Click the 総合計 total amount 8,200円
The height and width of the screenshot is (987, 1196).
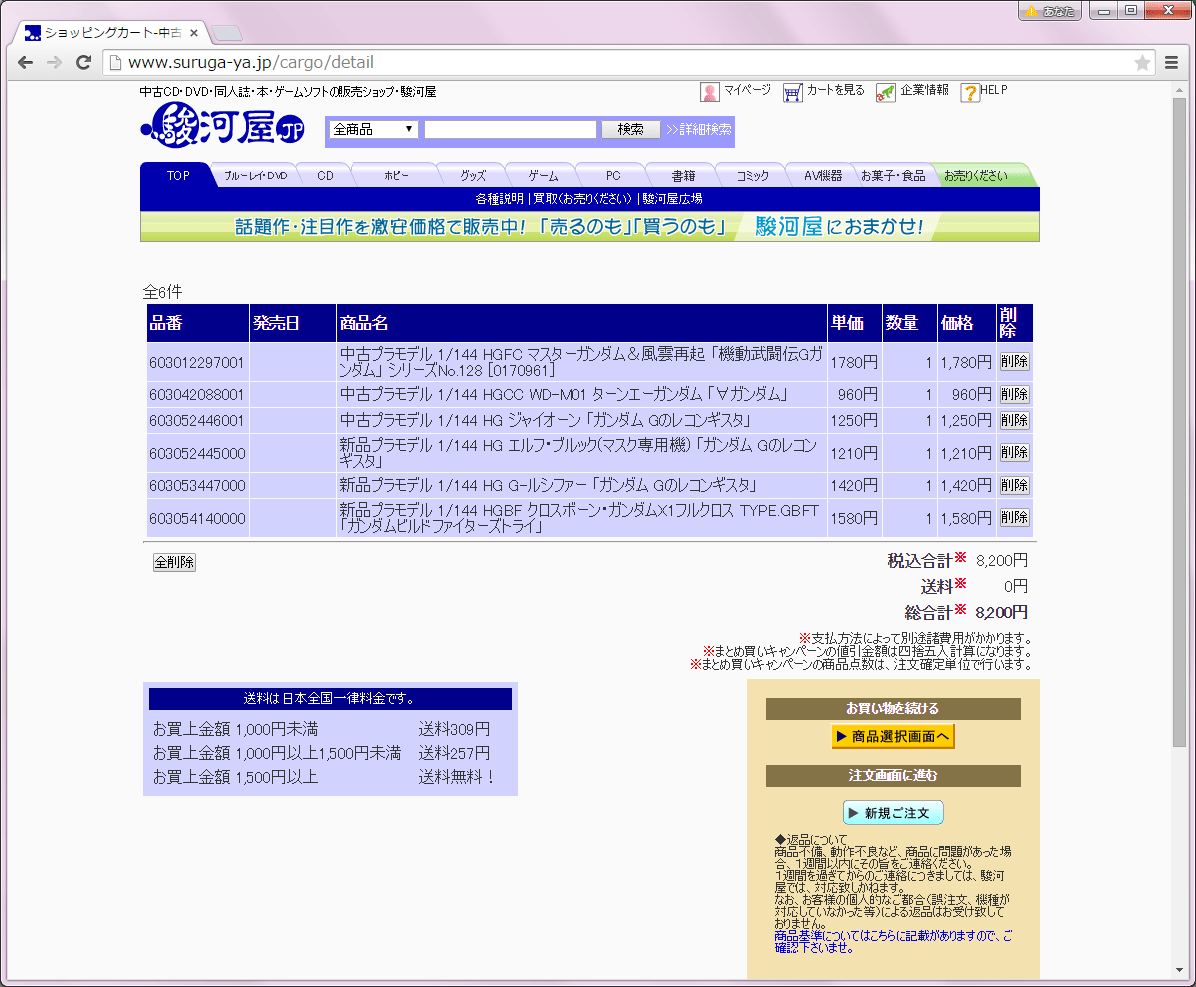click(x=1001, y=612)
